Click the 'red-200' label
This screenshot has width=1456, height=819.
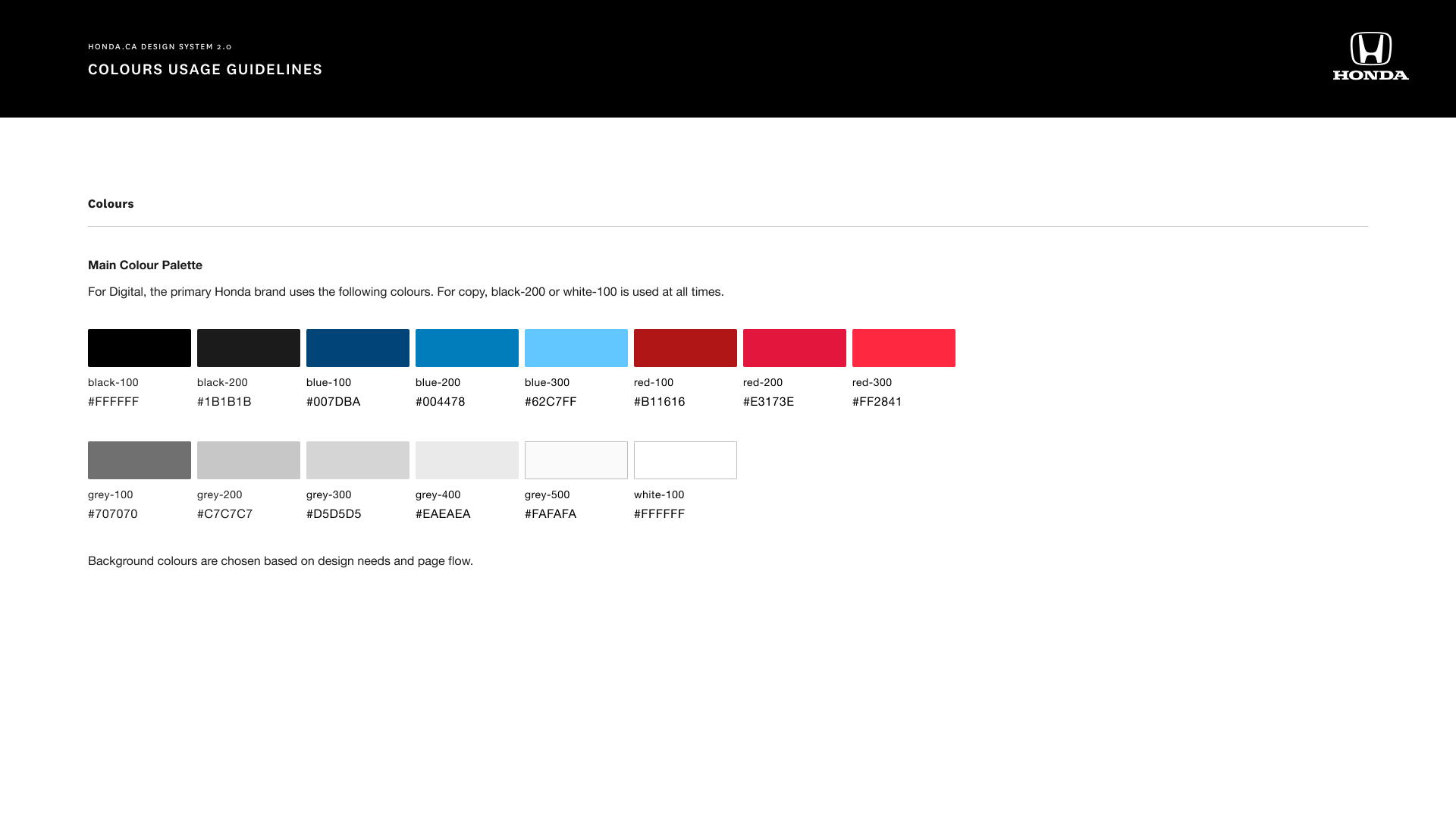763,383
